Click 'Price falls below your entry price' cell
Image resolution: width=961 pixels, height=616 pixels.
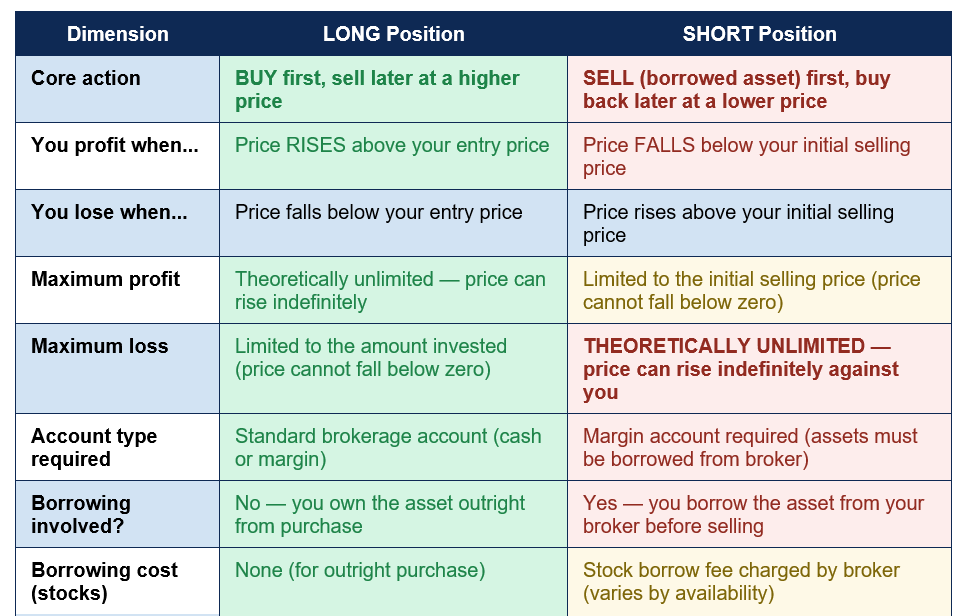[x=393, y=223]
